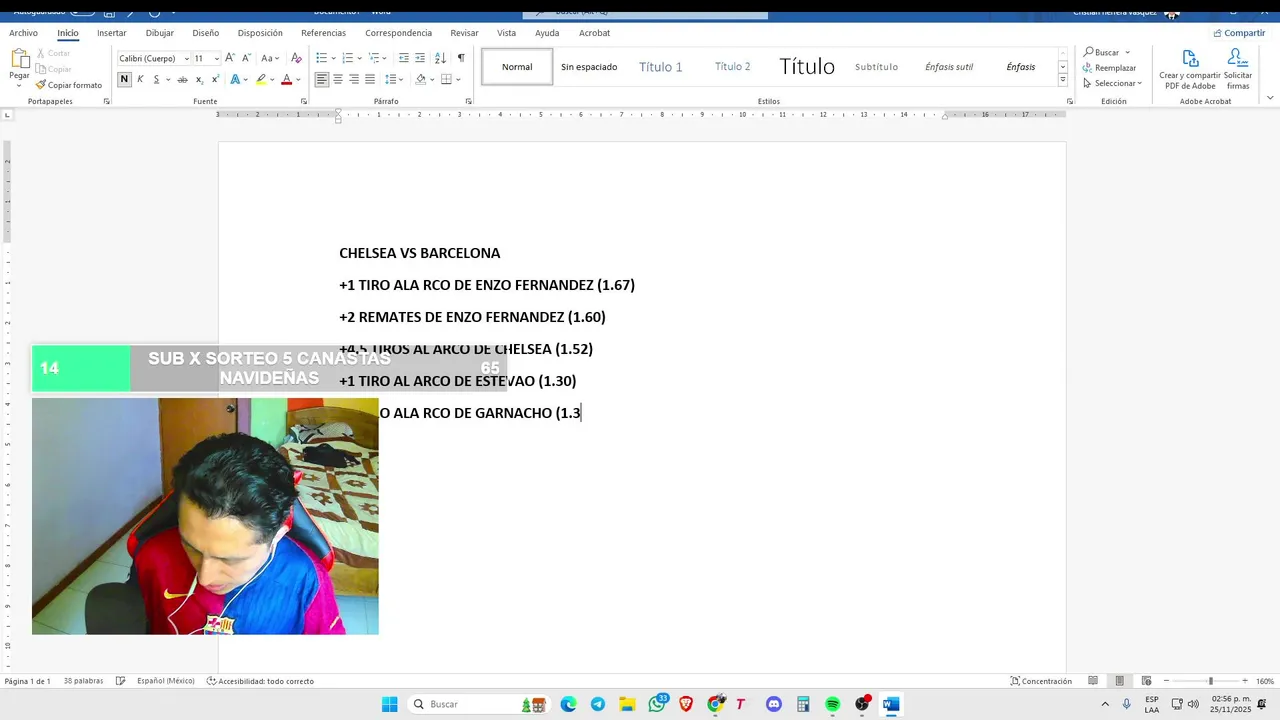1280x720 pixels.
Task: Open the numbering list dropdown arrow
Action: (x=359, y=58)
